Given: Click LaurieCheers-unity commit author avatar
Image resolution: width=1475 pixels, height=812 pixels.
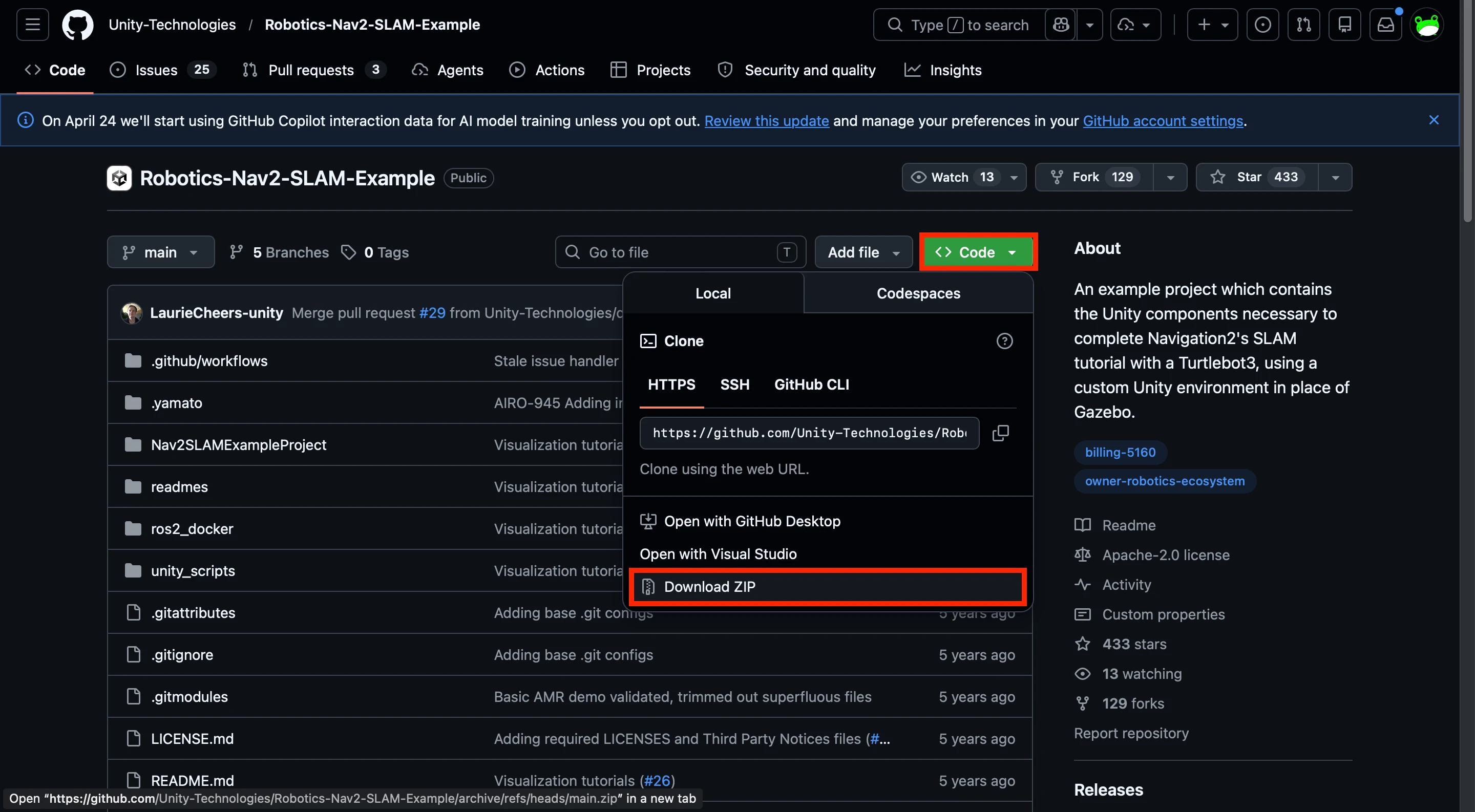Looking at the screenshot, I should coord(132,313).
